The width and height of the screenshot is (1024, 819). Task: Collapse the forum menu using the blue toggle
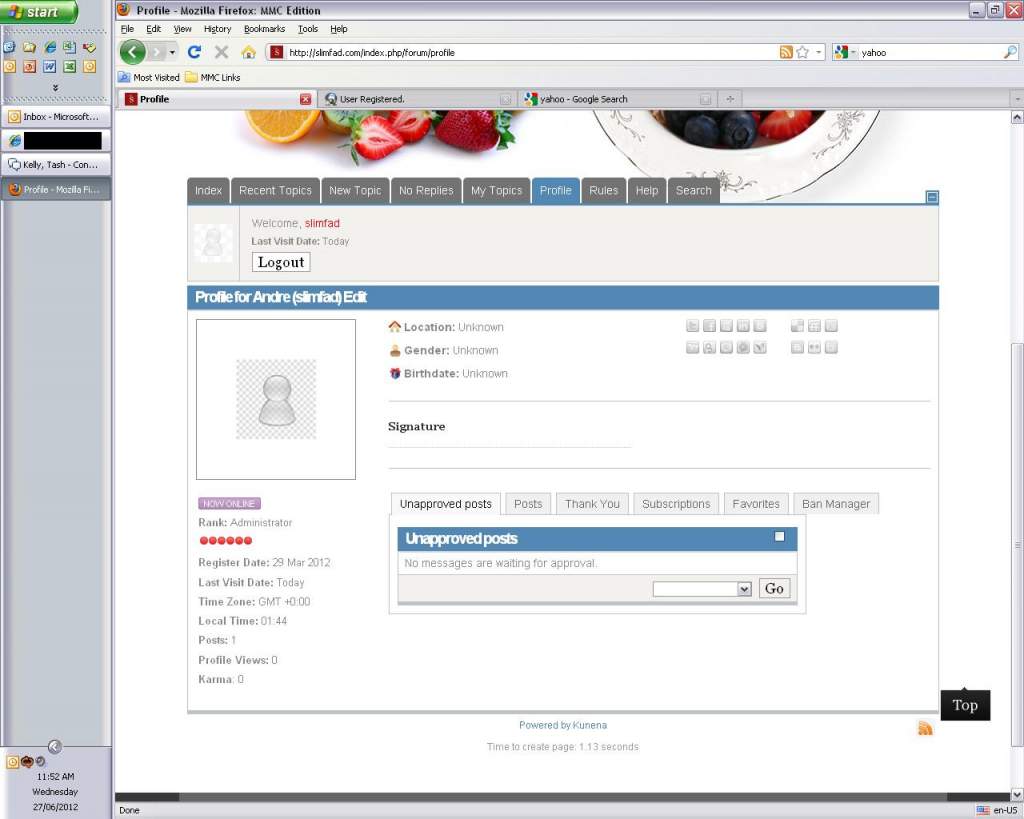coord(932,197)
